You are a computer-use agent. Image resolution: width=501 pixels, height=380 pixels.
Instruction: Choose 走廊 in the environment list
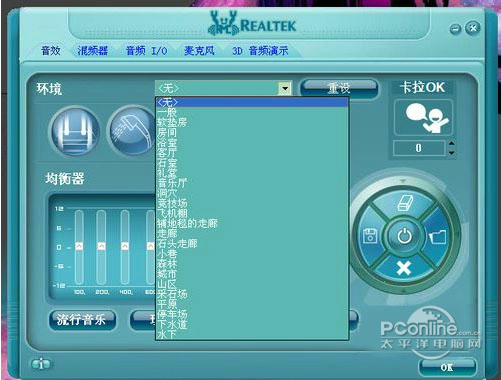click(252, 233)
